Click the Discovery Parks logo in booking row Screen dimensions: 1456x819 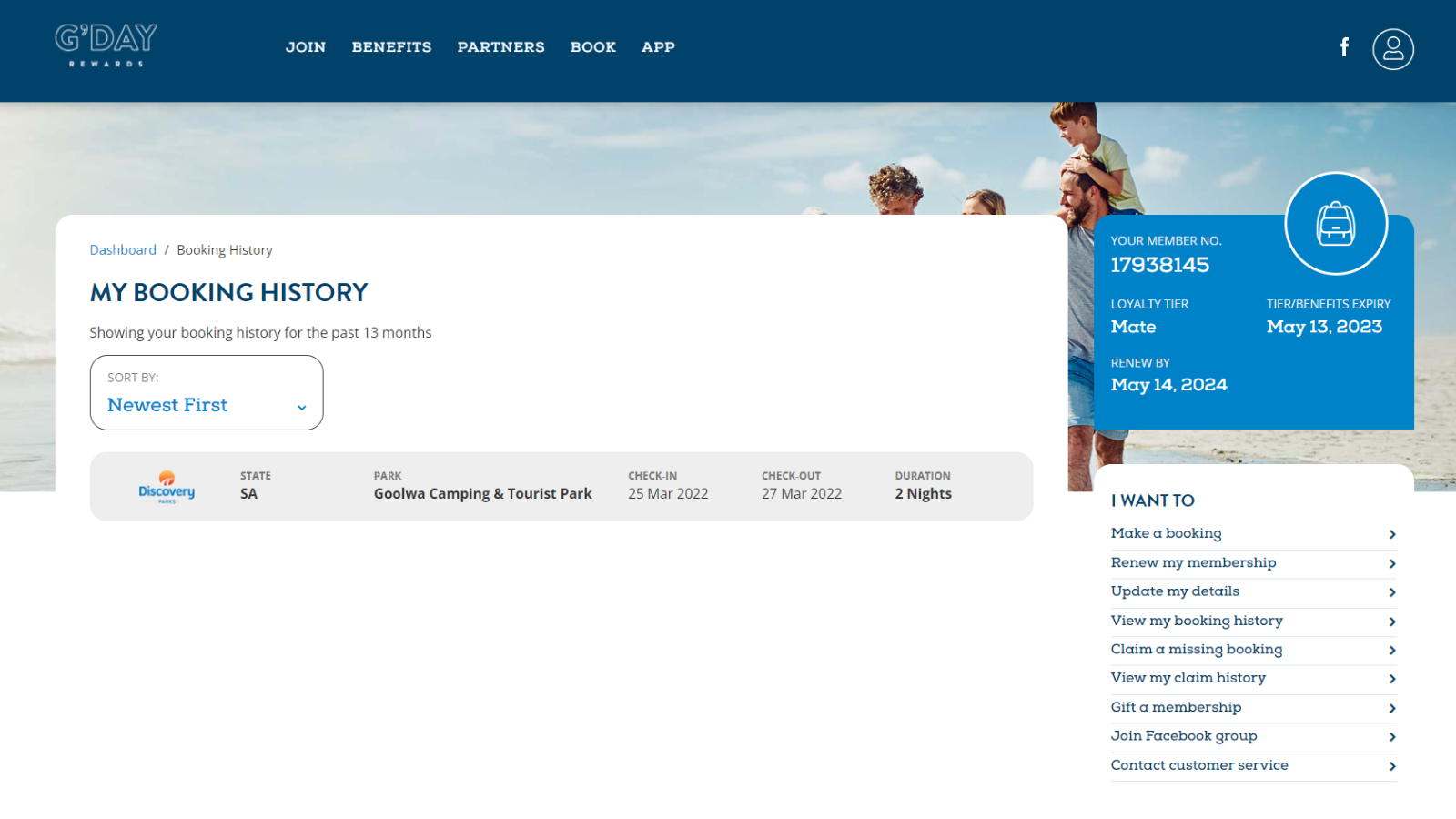(x=167, y=487)
